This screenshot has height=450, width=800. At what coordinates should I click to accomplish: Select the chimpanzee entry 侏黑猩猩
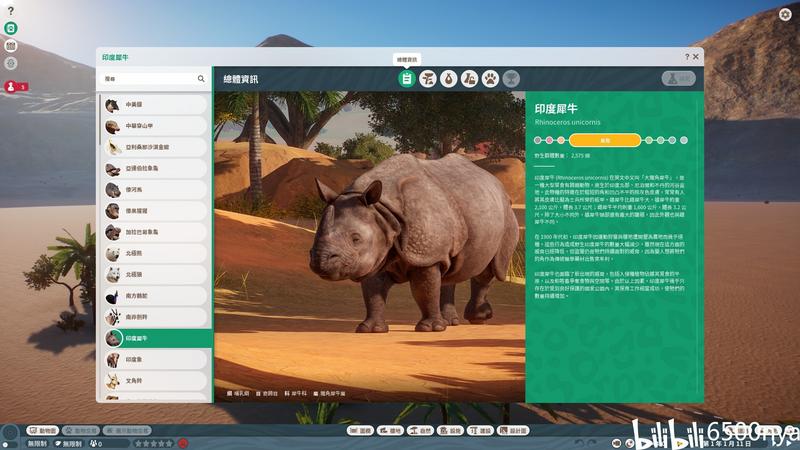coord(155,211)
